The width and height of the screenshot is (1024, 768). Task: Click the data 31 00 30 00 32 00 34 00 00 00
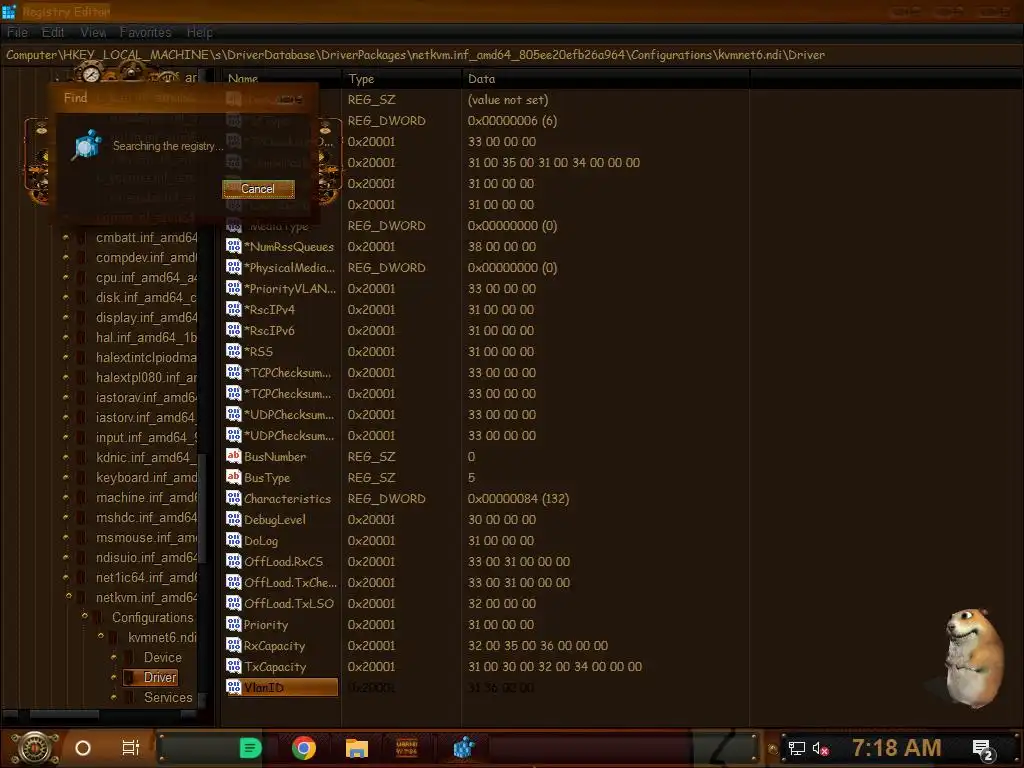[554, 666]
